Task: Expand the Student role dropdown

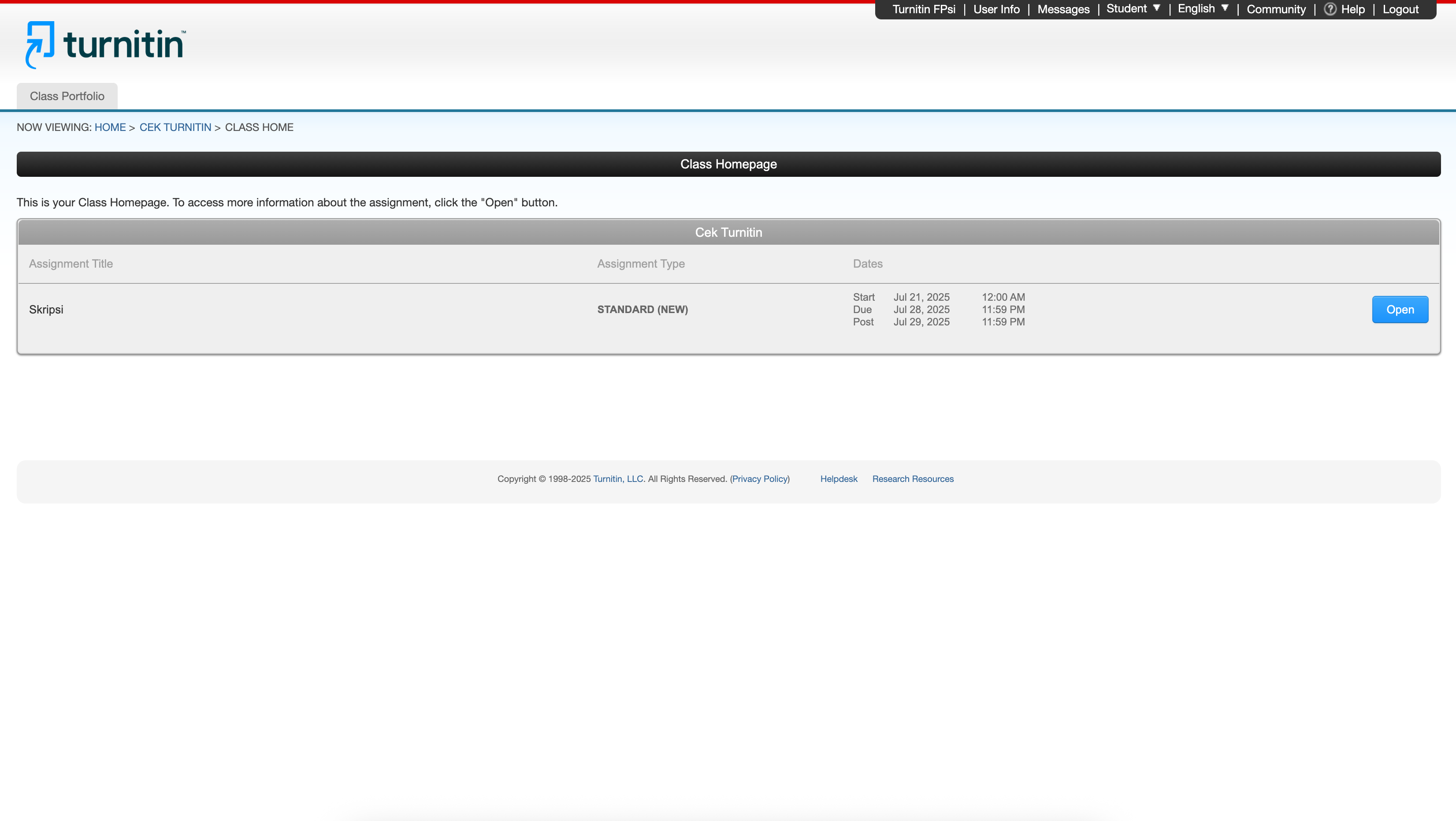Action: 1133,8
